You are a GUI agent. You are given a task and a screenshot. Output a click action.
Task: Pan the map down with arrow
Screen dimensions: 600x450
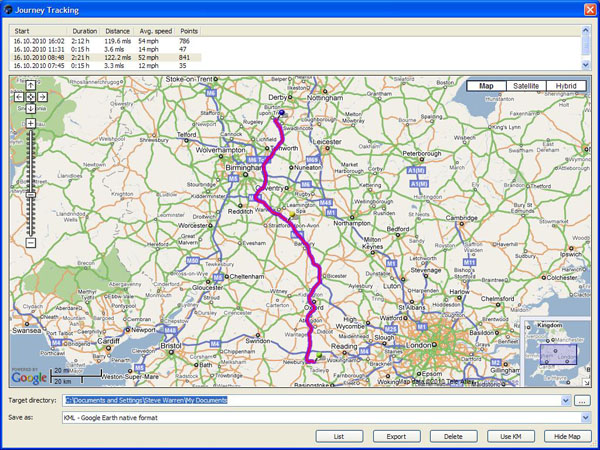coord(31,109)
